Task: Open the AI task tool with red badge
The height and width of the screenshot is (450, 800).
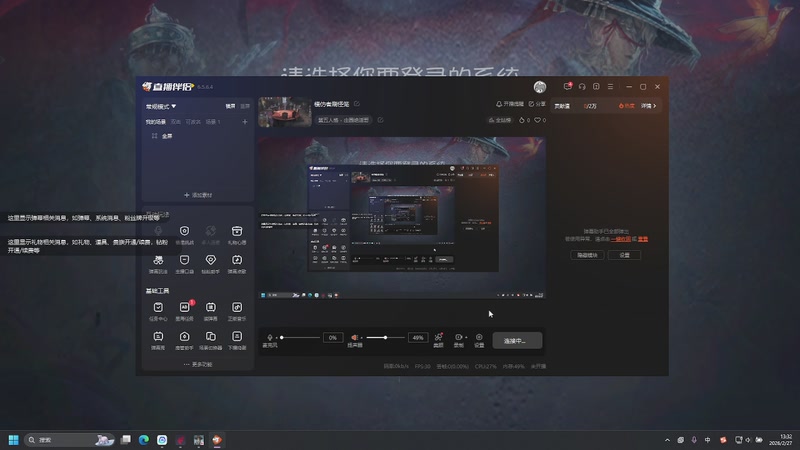Action: coord(185,311)
